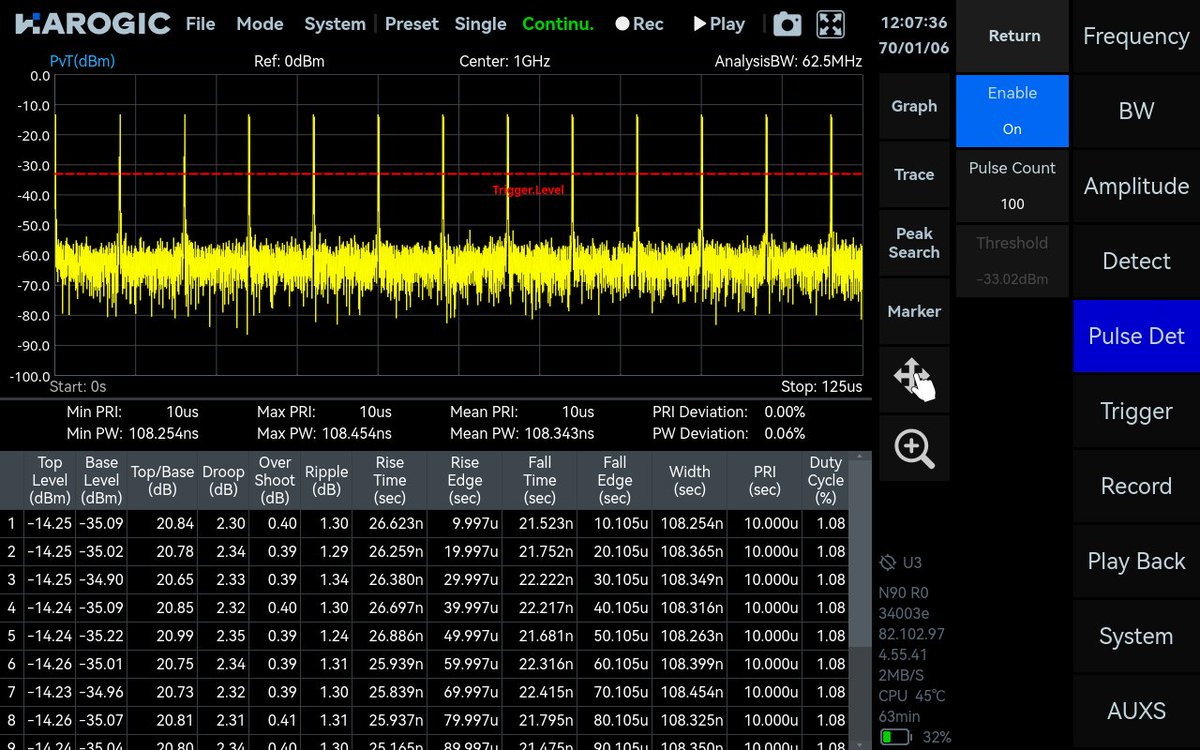1200x750 pixels.
Task: Start recording with the Rec button
Action: coord(639,24)
